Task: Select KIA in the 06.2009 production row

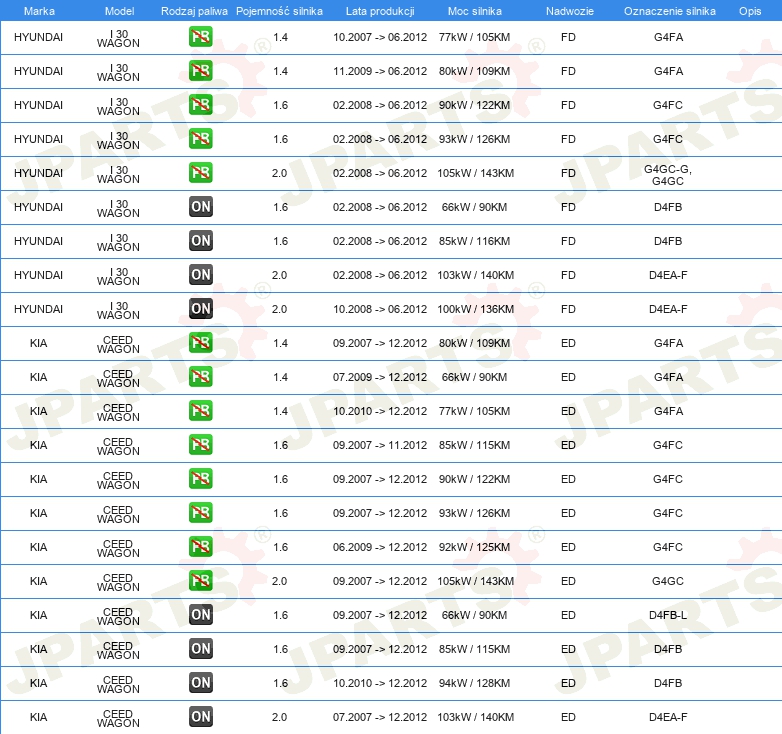Action: (x=38, y=547)
